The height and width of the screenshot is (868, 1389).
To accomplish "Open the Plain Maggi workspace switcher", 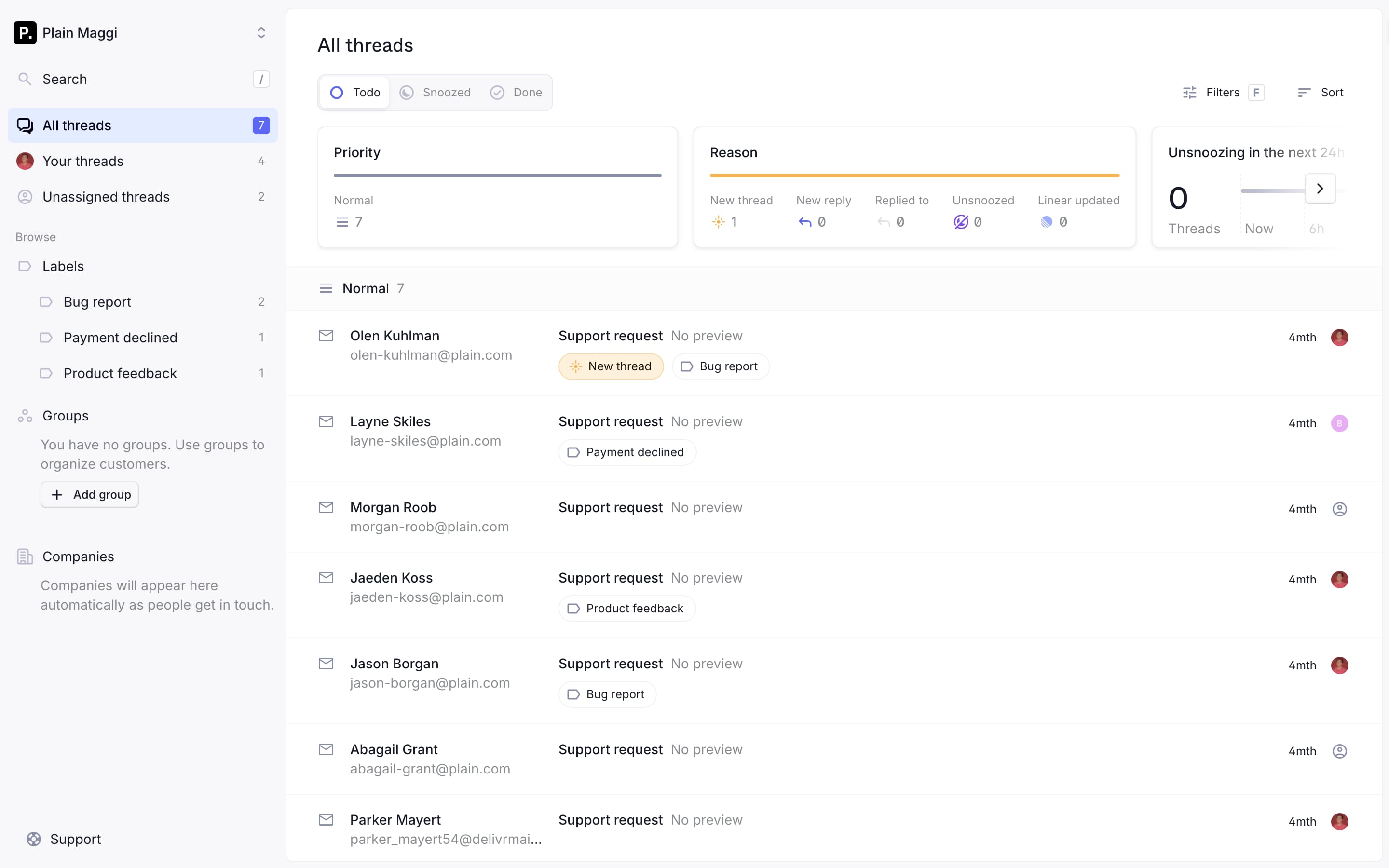I will (261, 33).
